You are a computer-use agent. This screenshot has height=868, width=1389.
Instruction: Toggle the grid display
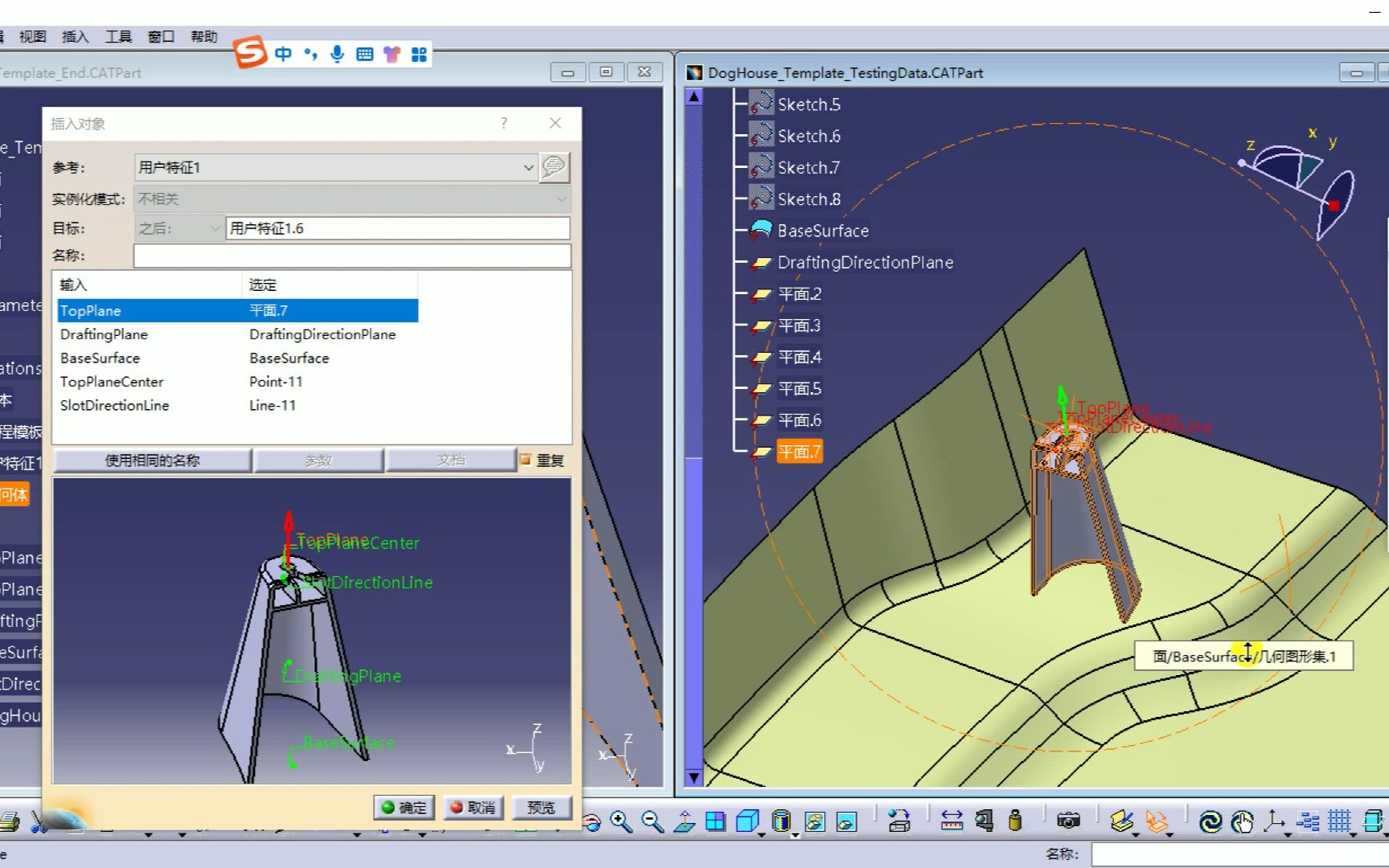[x=1341, y=821]
